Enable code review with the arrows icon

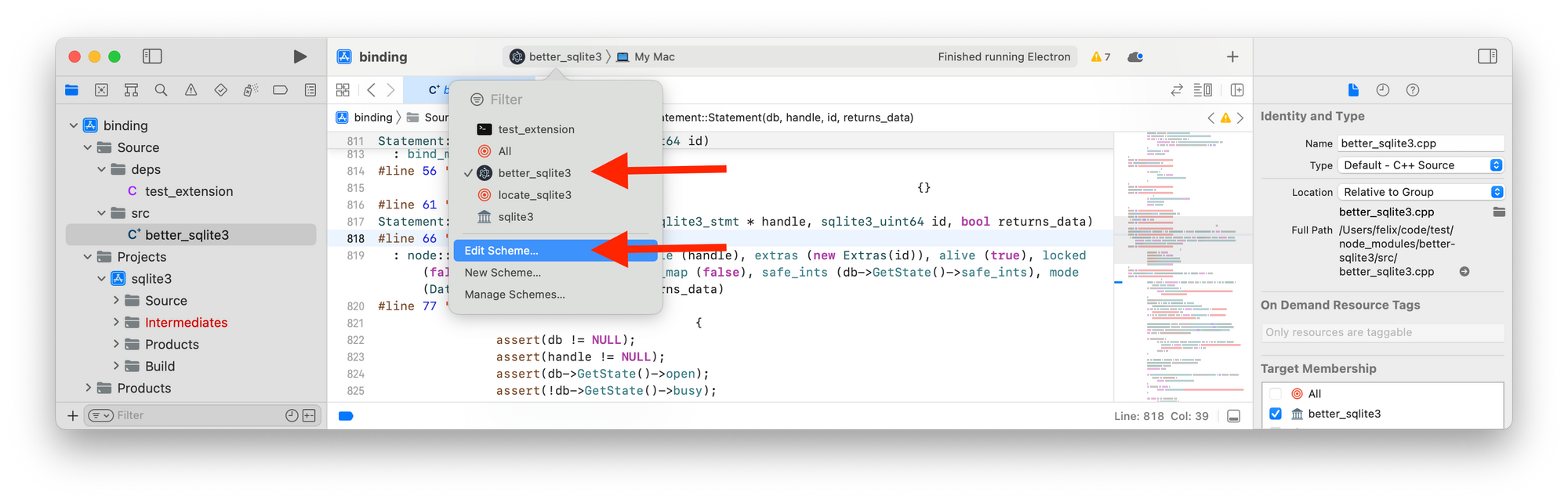1177,90
